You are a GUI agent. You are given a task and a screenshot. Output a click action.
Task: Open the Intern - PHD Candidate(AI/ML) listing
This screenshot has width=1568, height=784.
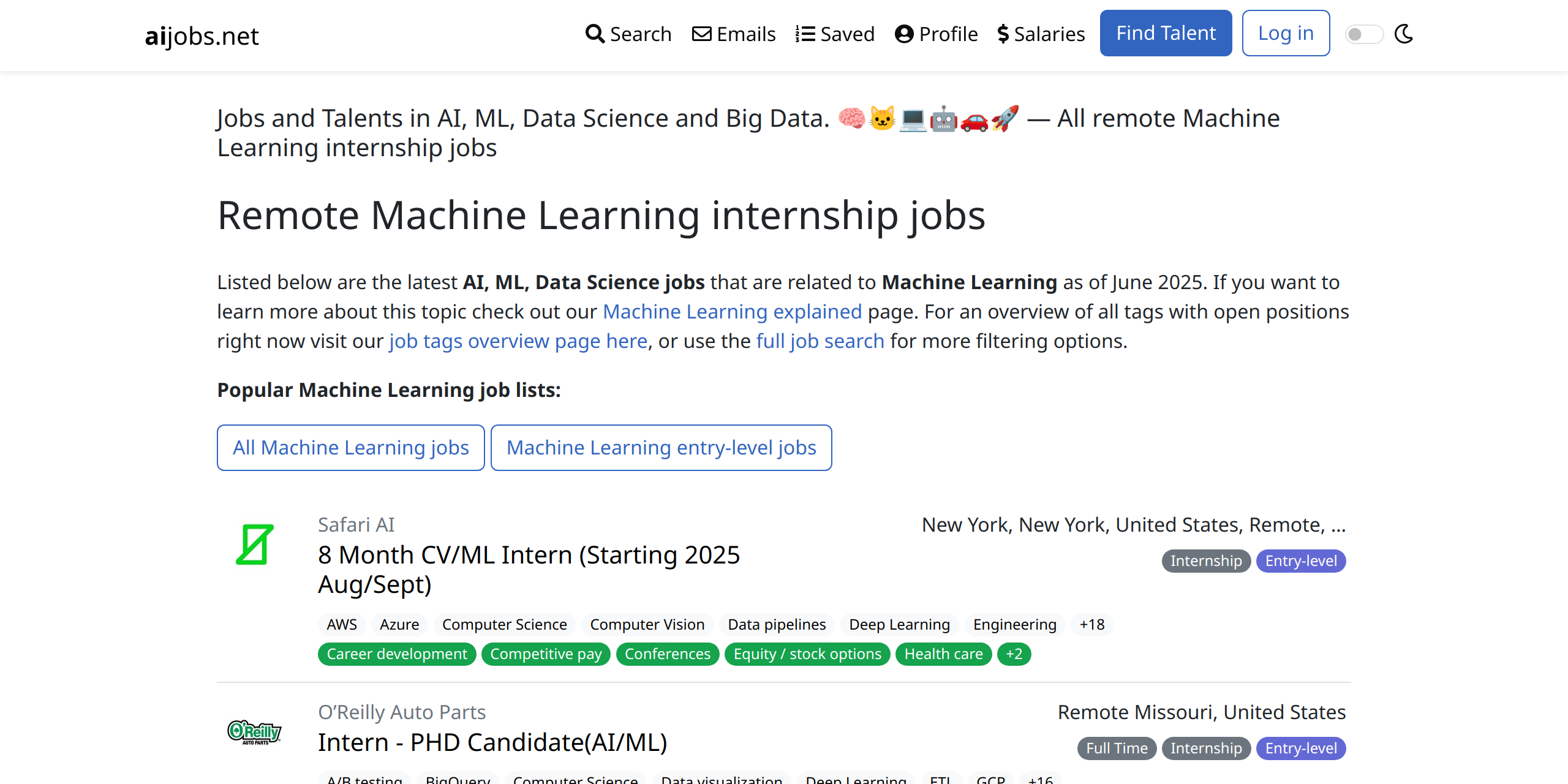[492, 742]
